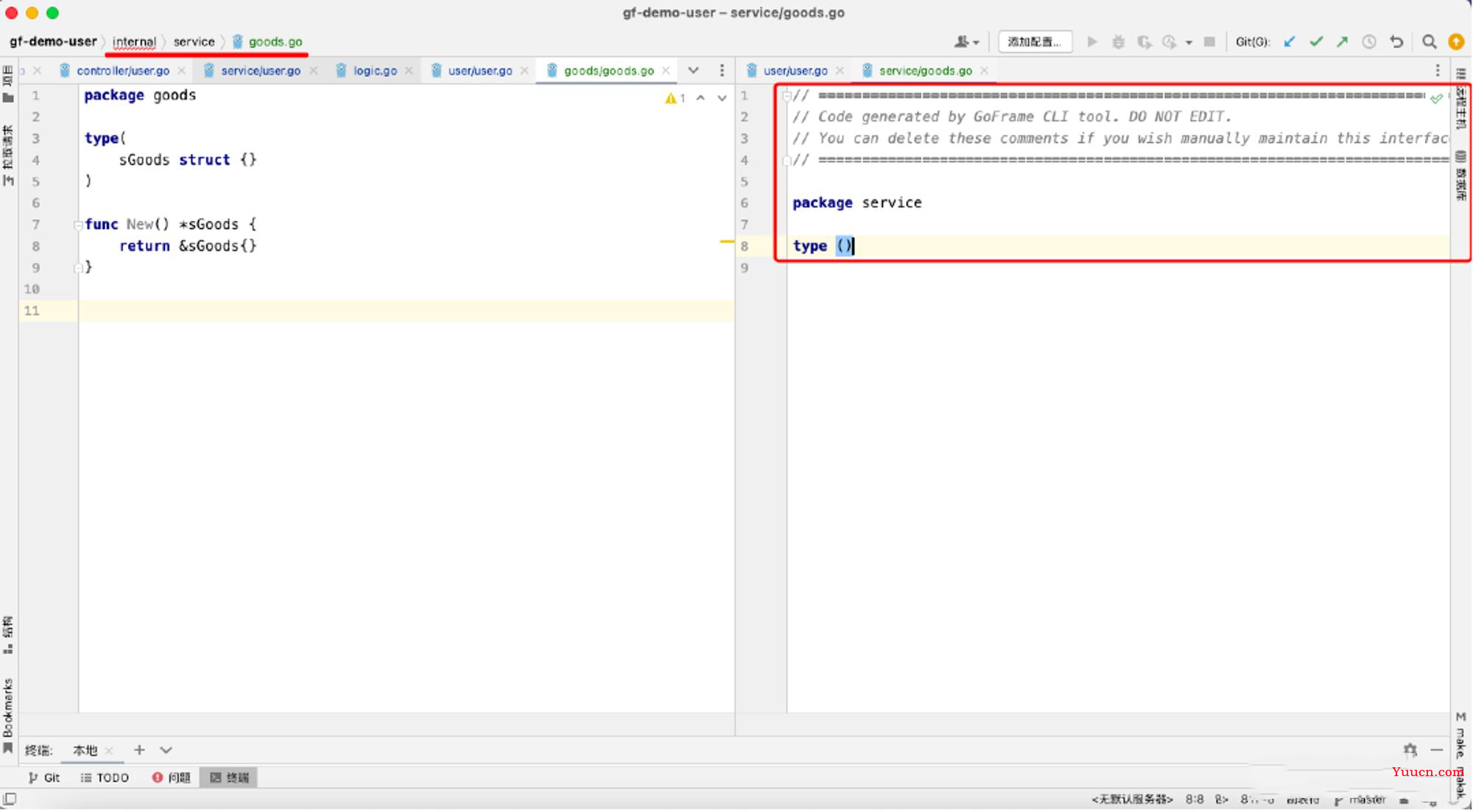Close the controller/user.go tab
The height and width of the screenshot is (812, 1473).
(x=181, y=71)
